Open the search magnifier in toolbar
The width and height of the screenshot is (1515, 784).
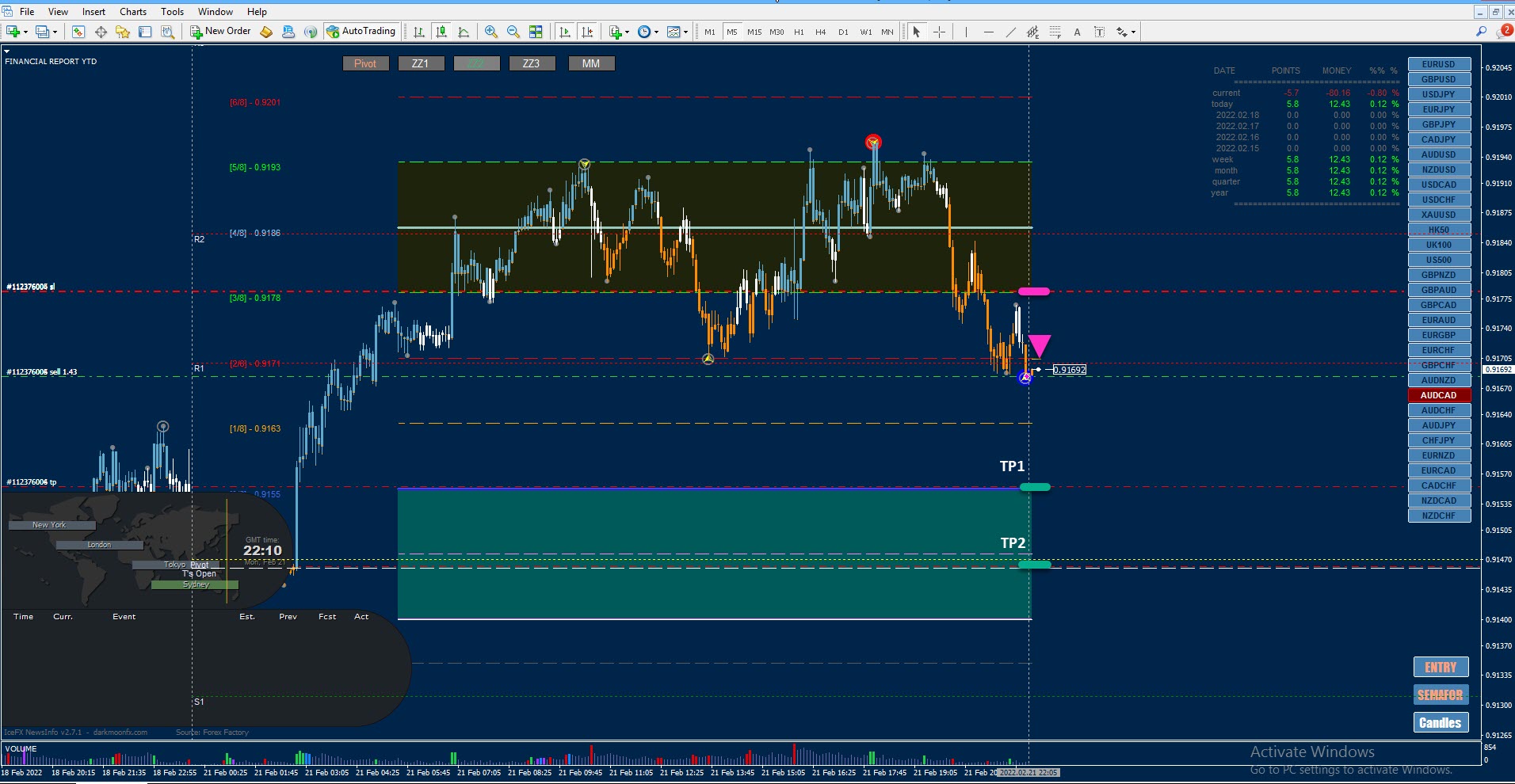tap(1481, 32)
